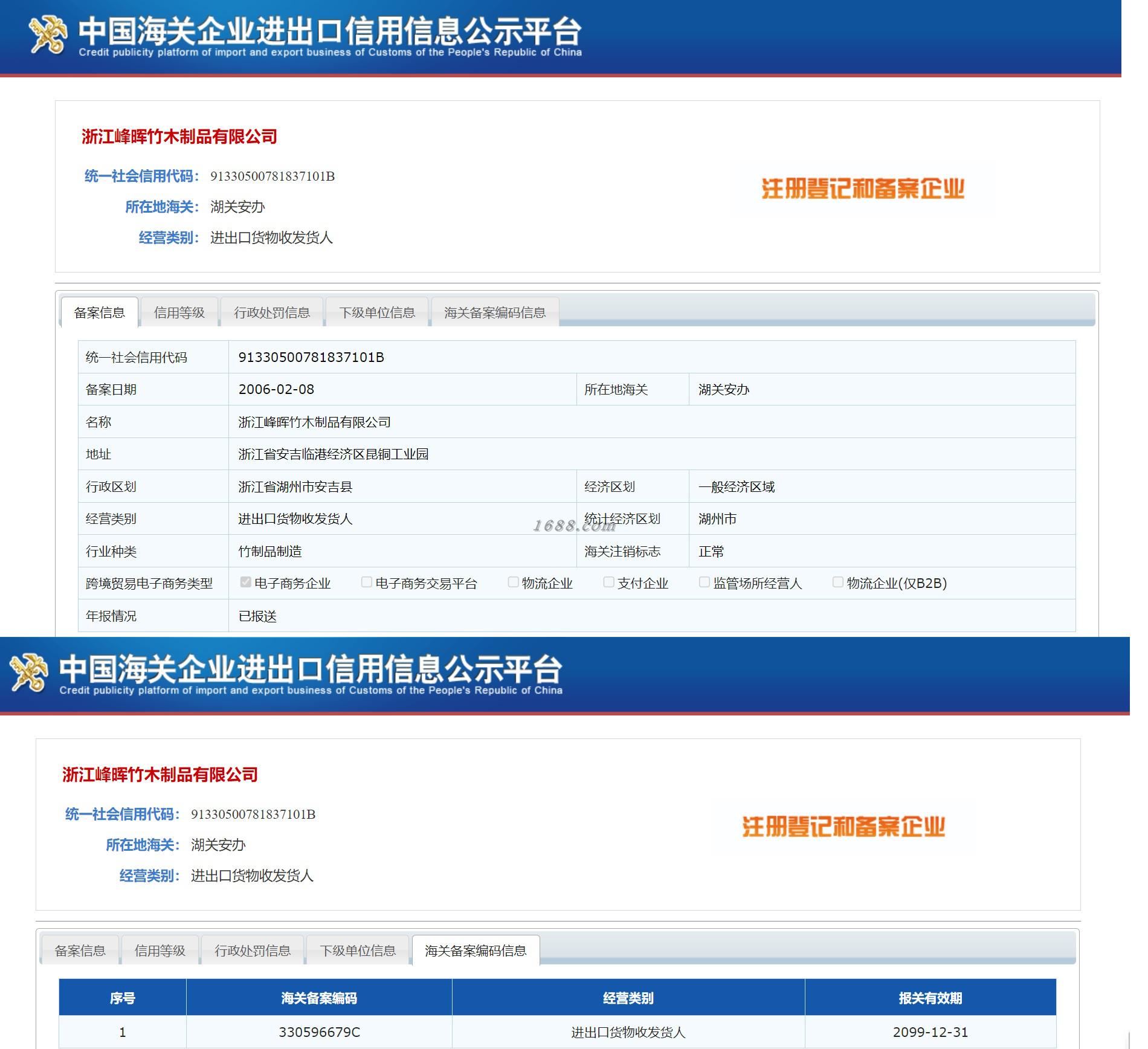Click the customs emblem logo in lower banner
This screenshot has width=1148, height=1049.
[x=28, y=673]
